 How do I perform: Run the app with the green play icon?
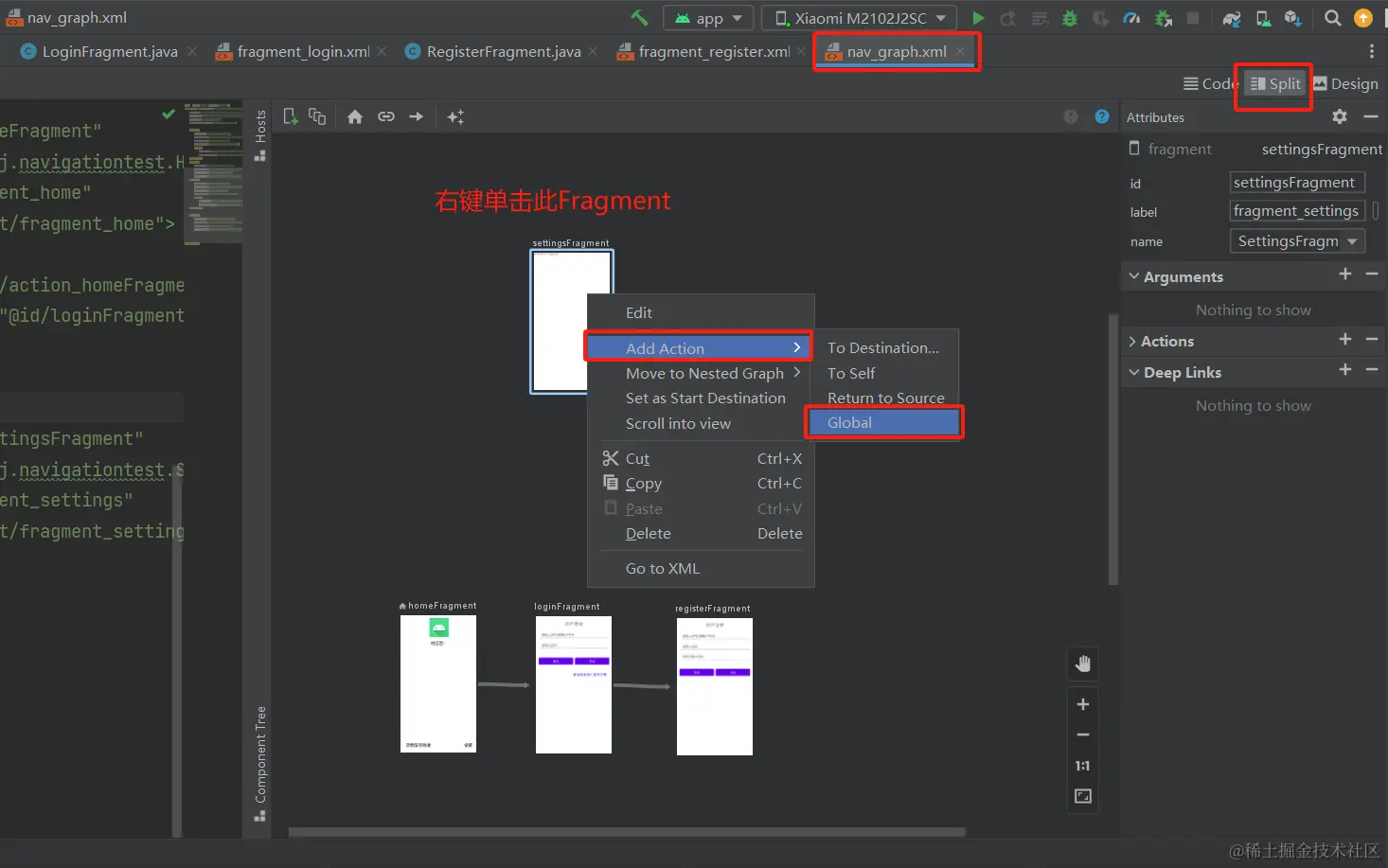coord(978,18)
